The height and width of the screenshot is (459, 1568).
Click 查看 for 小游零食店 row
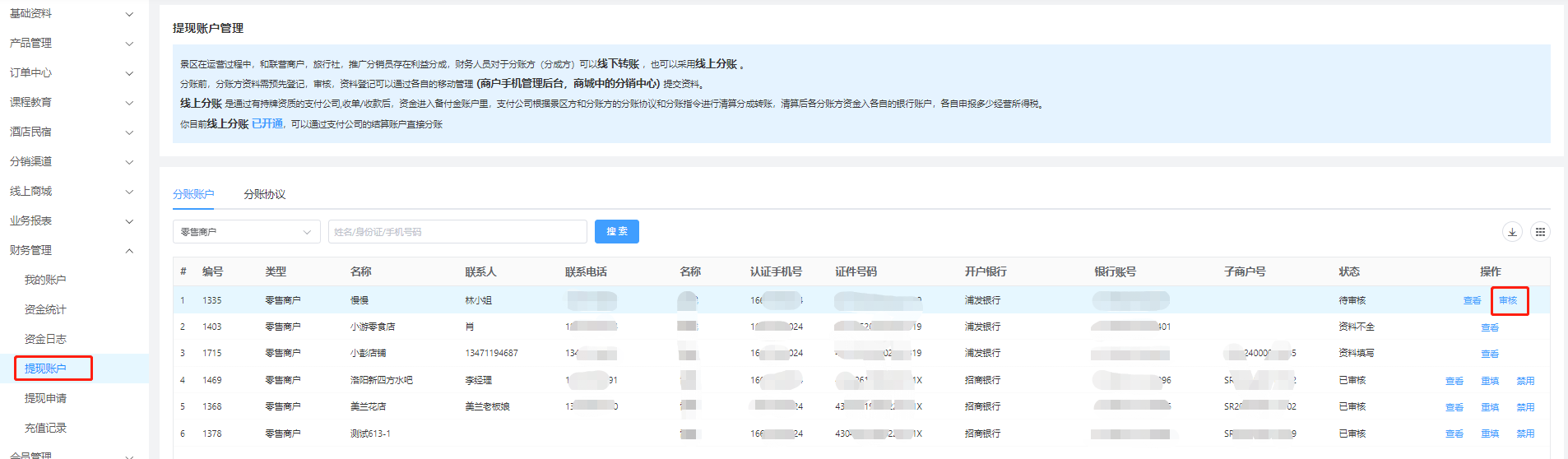[x=1490, y=327]
